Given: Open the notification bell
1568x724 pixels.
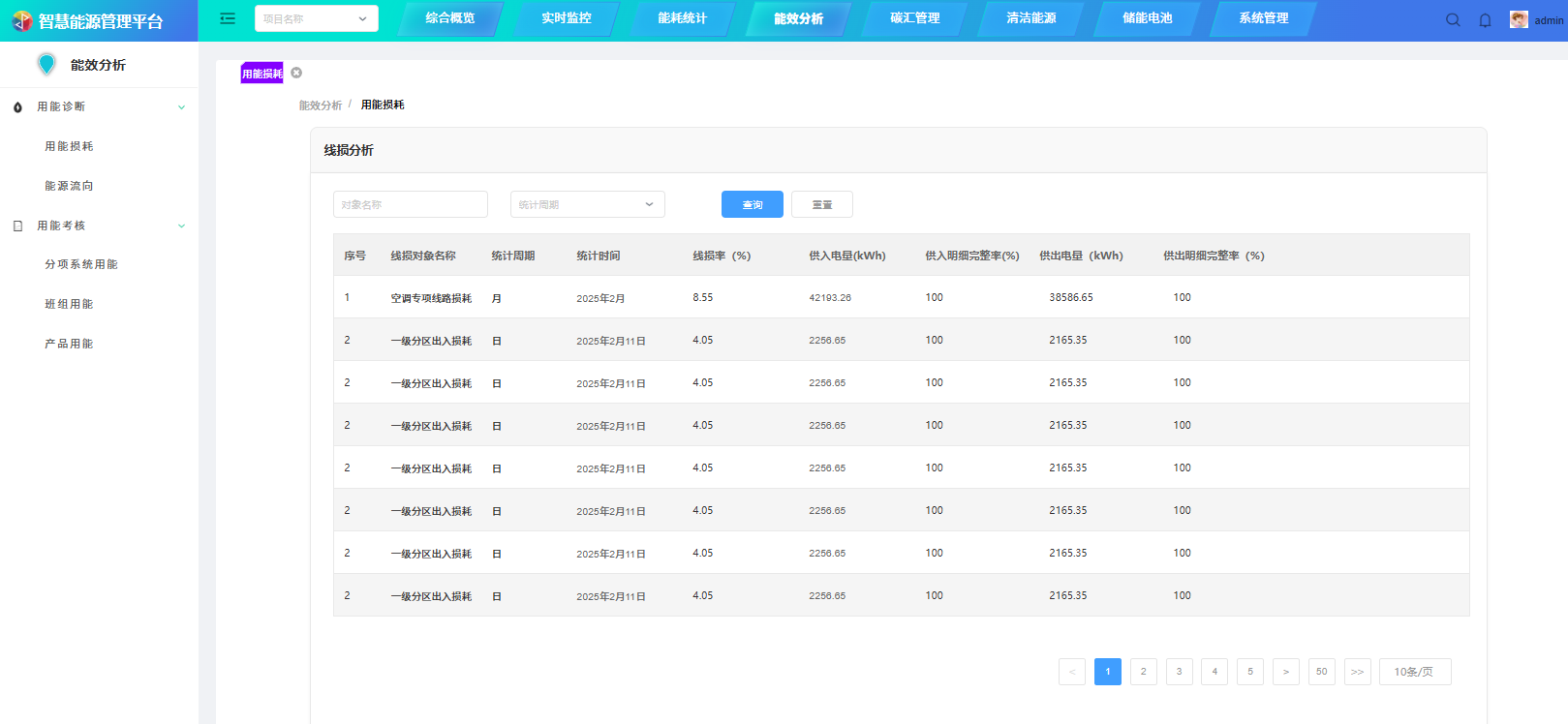Looking at the screenshot, I should pyautogui.click(x=1485, y=20).
